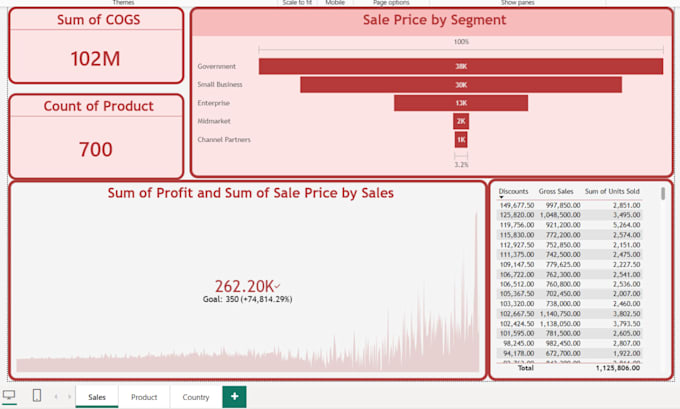Viewport: 680px width, 409px height.
Task: Open the Country page tab
Action: [196, 397]
